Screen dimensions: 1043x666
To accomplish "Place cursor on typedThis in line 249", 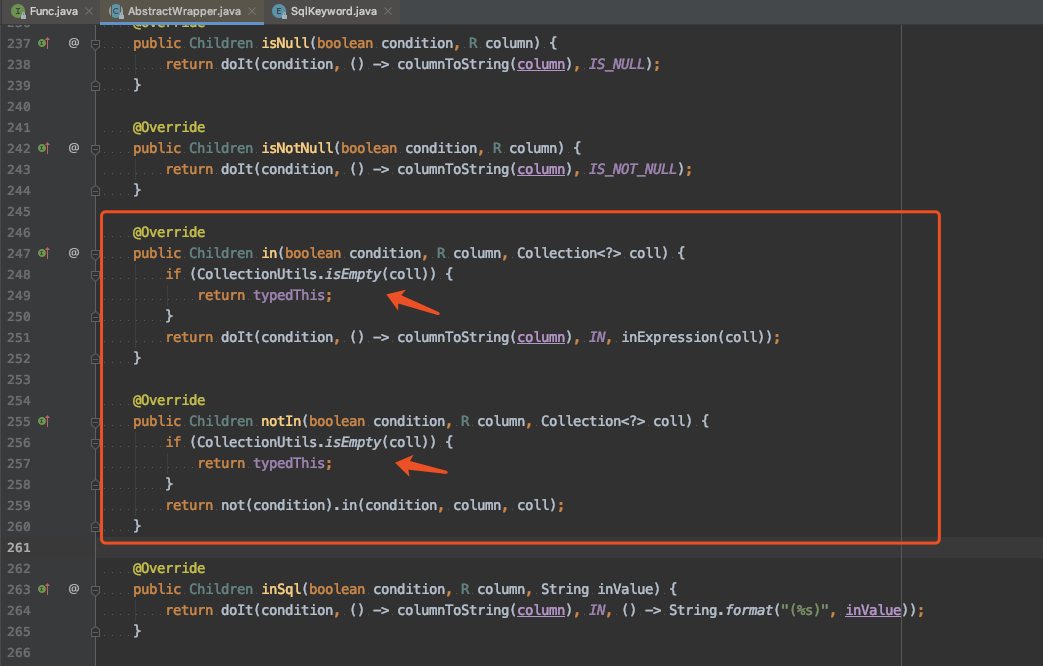I will click(x=291, y=295).
